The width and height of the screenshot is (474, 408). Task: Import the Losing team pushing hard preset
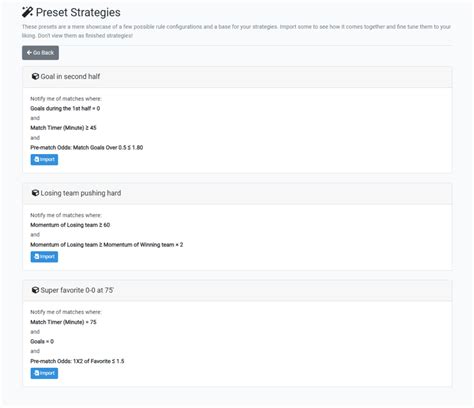tap(44, 257)
